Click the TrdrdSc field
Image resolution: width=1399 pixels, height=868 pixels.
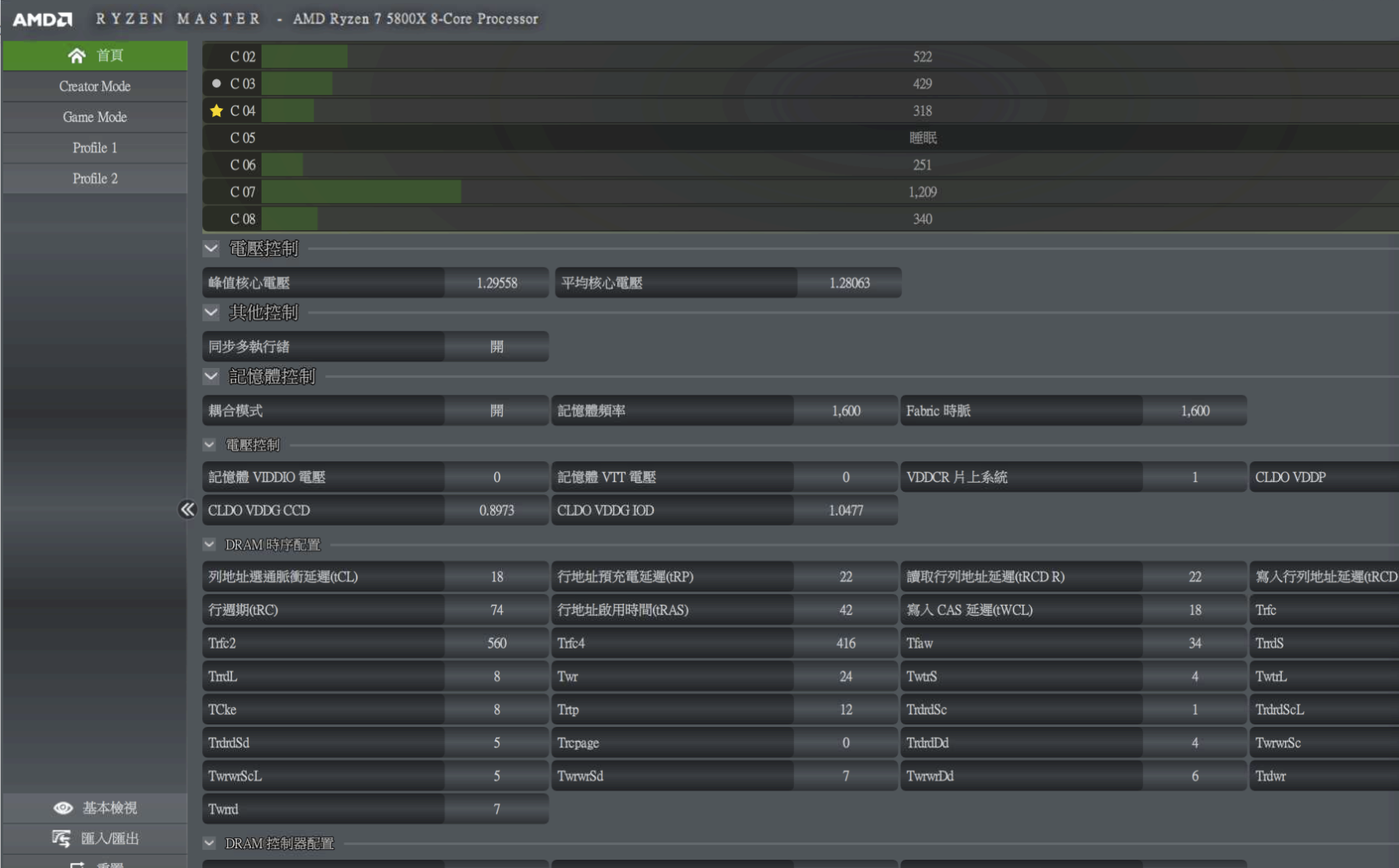[x=1074, y=710]
